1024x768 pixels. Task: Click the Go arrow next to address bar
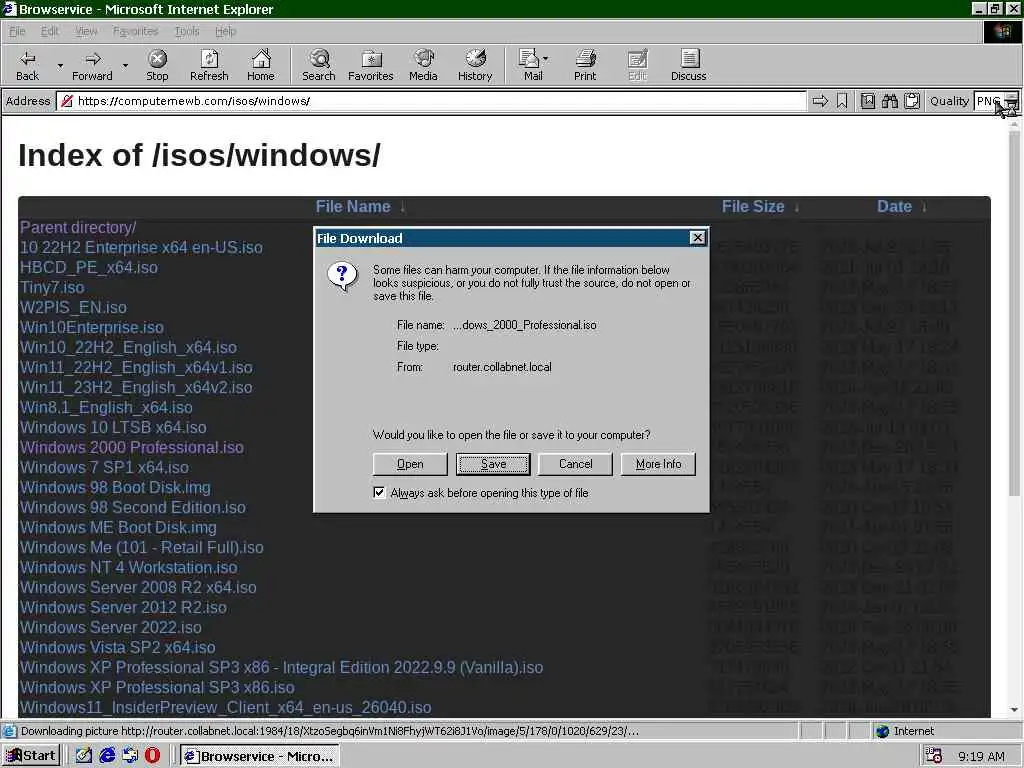[820, 101]
